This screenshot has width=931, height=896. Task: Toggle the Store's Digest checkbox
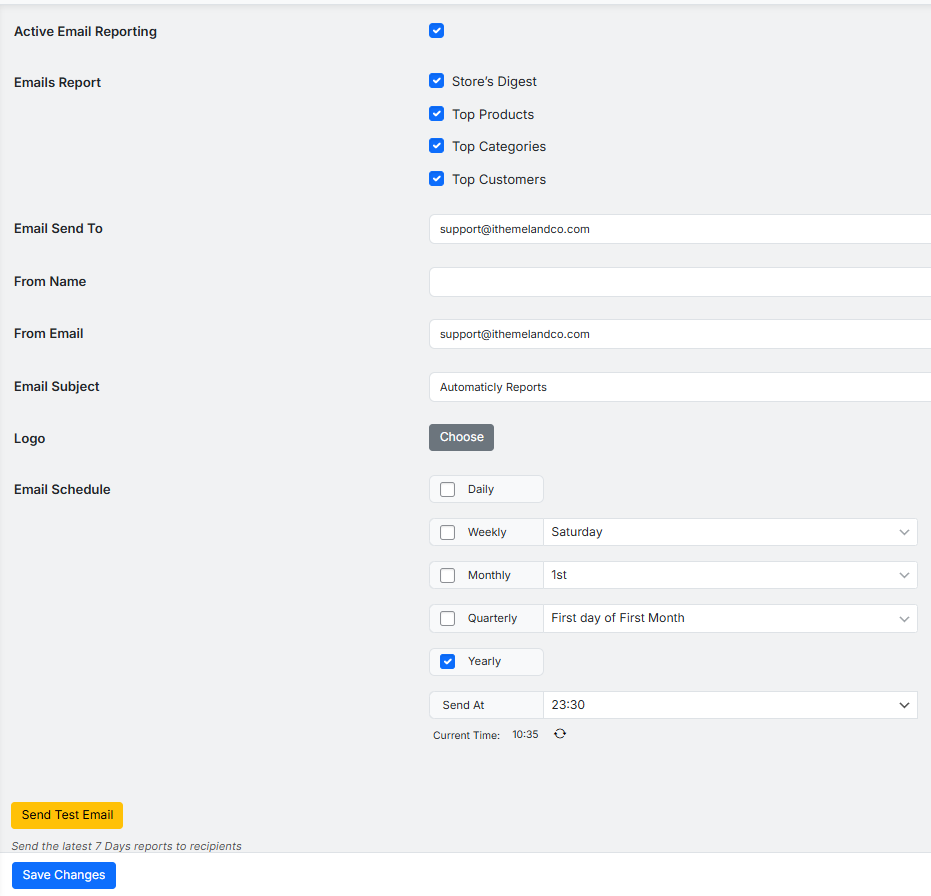[436, 81]
